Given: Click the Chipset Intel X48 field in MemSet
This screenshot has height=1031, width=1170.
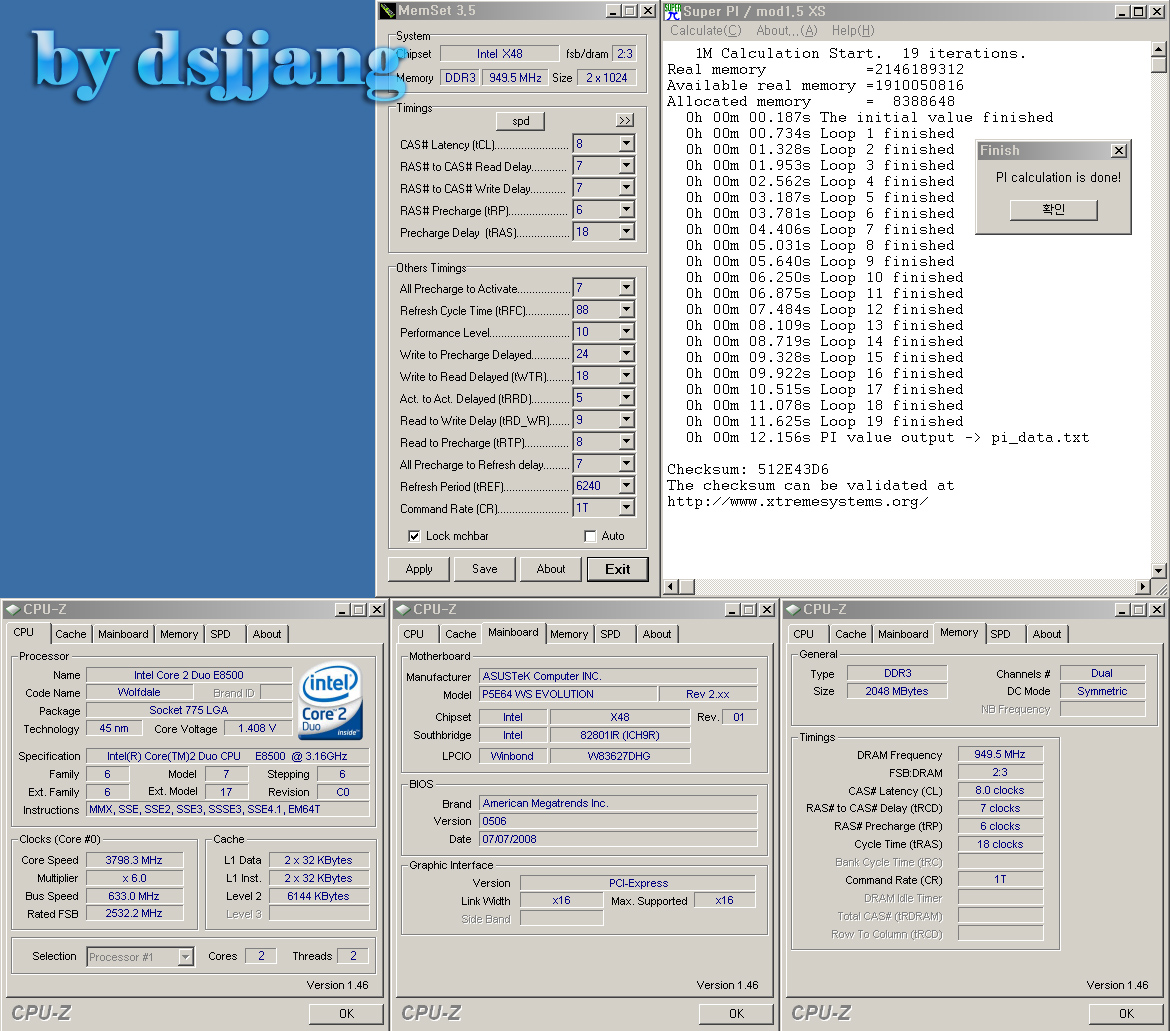Looking at the screenshot, I should pos(499,54).
